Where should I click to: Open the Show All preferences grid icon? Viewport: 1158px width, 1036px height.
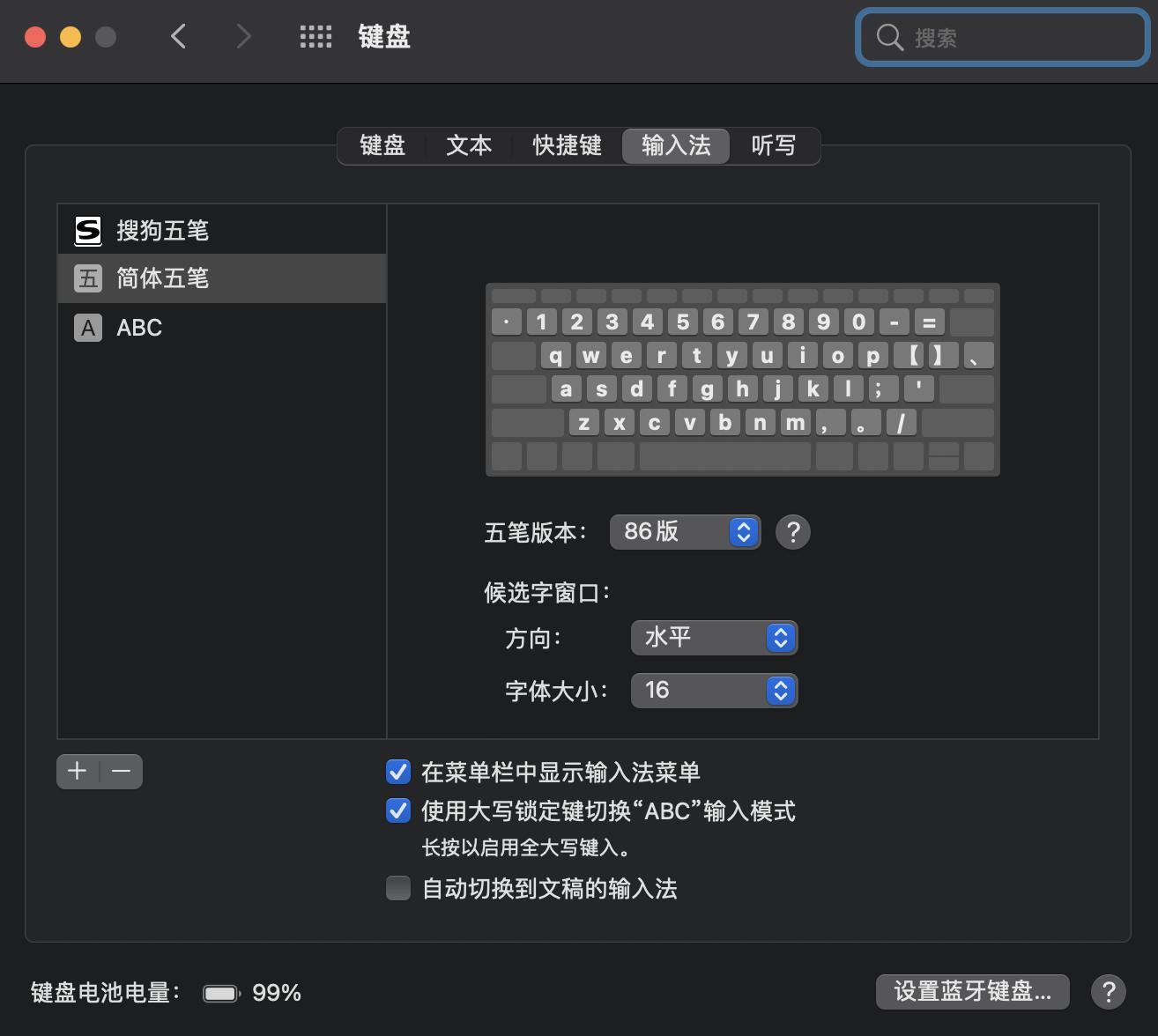coord(315,36)
